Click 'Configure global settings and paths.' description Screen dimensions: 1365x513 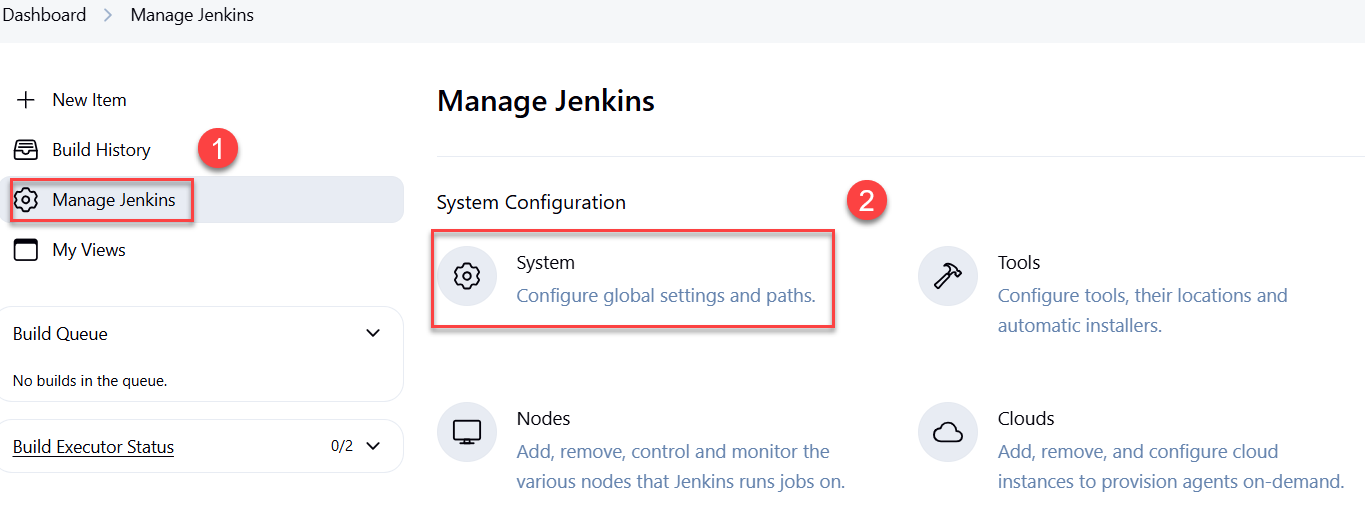coord(666,296)
